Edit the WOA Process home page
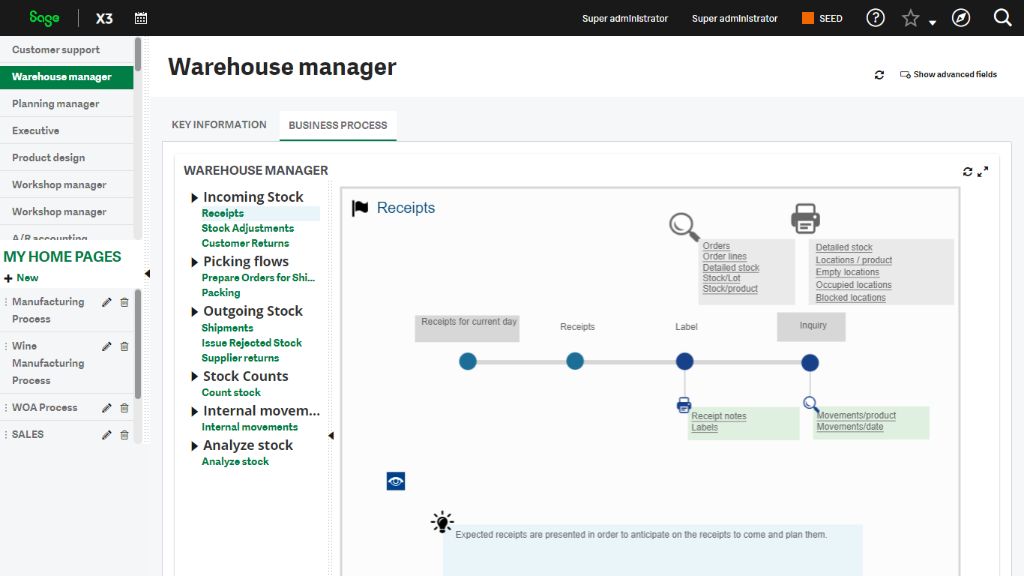This screenshot has height=576, width=1024. click(106, 408)
